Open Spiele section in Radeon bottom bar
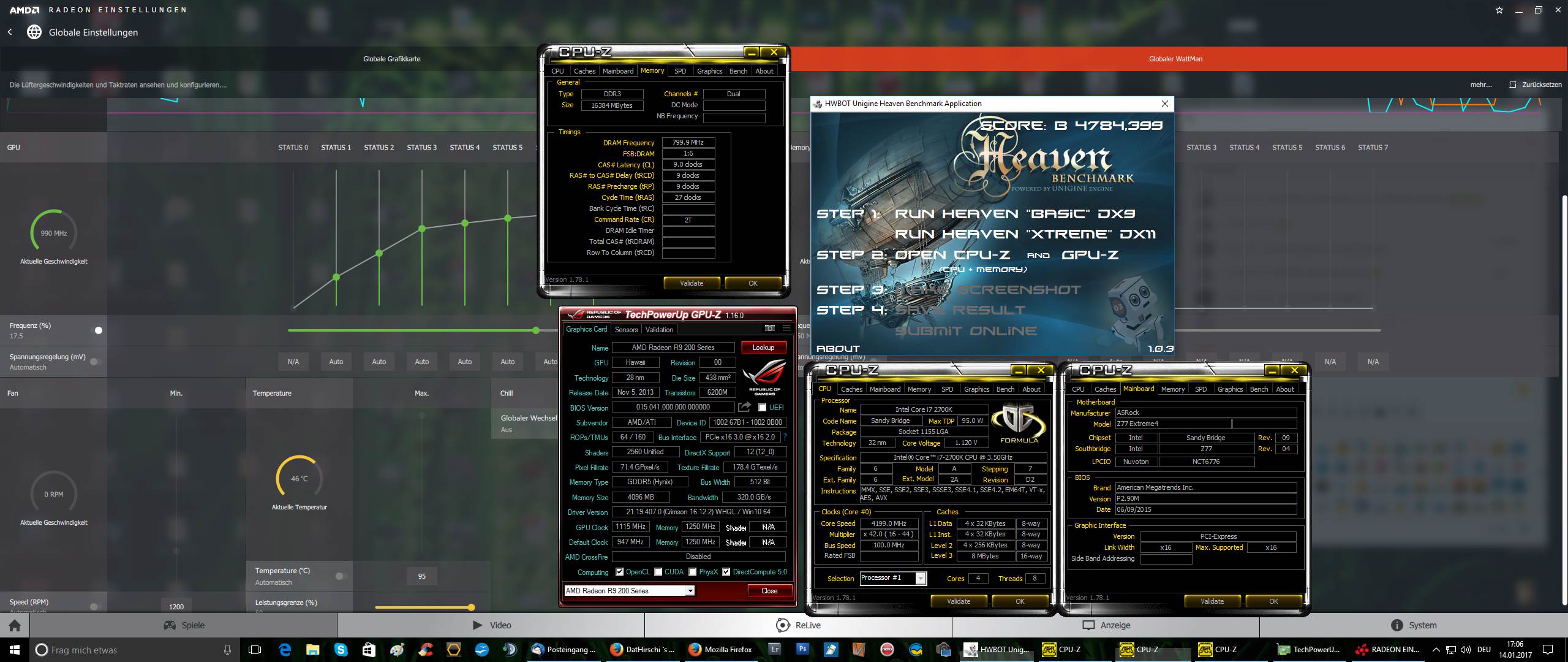 click(x=184, y=625)
